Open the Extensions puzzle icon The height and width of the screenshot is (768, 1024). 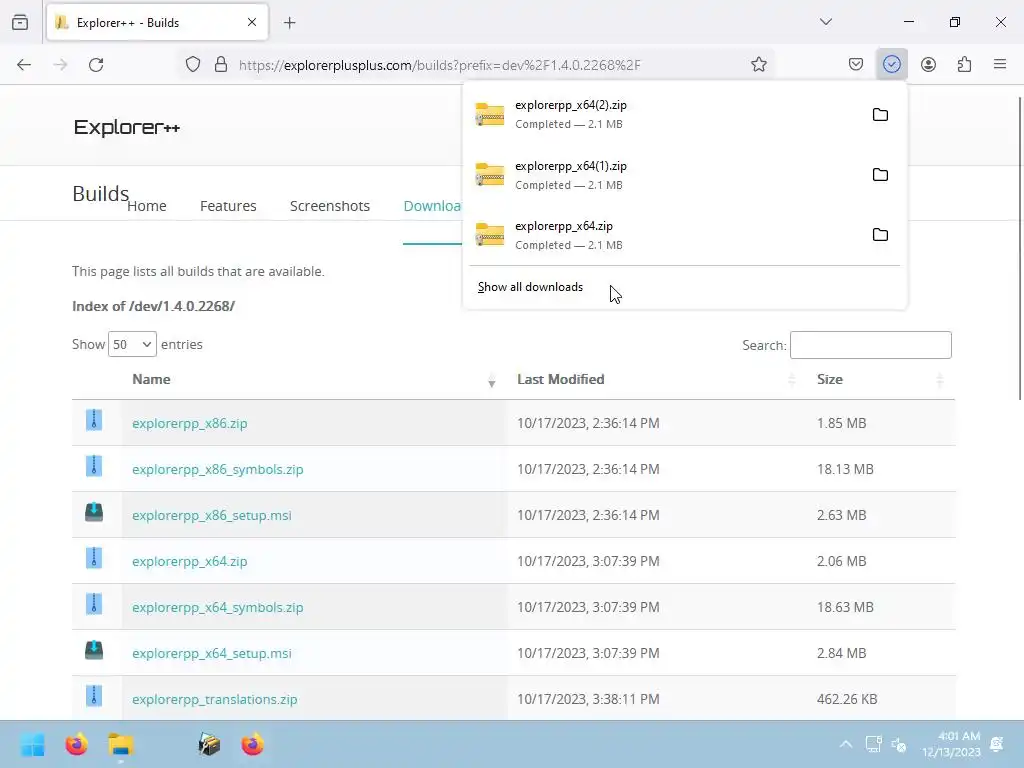(x=964, y=65)
